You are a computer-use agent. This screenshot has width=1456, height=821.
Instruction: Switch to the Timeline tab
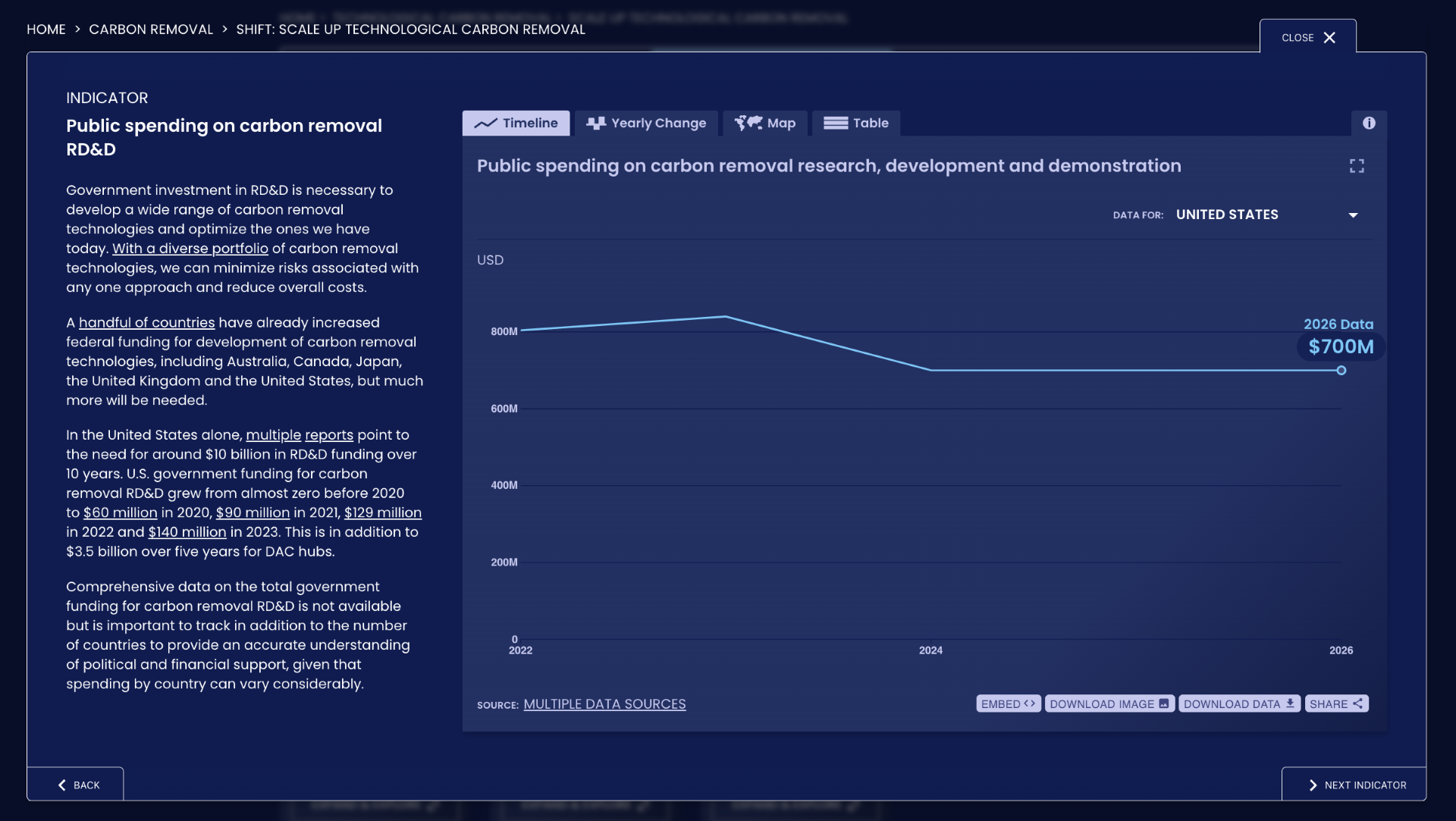(x=516, y=123)
